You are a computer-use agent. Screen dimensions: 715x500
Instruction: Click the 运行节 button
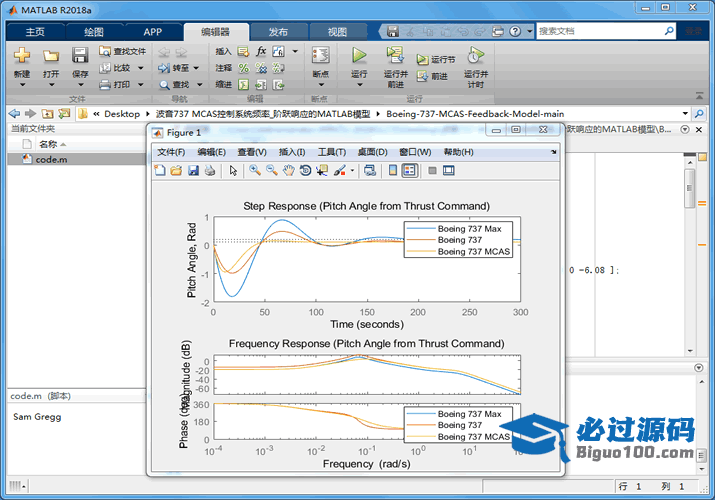[436, 60]
